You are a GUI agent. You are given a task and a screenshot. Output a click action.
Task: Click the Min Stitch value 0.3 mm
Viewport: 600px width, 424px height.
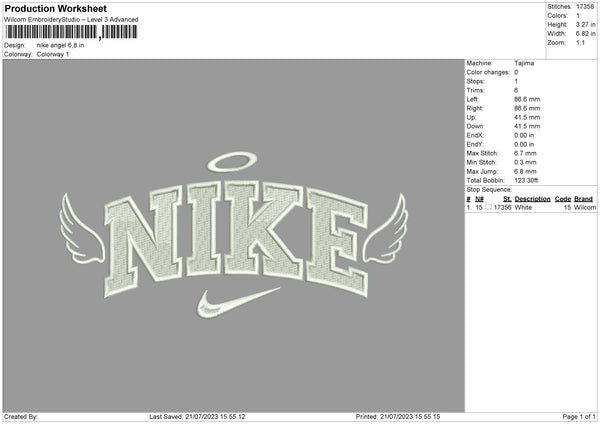pyautogui.click(x=525, y=162)
